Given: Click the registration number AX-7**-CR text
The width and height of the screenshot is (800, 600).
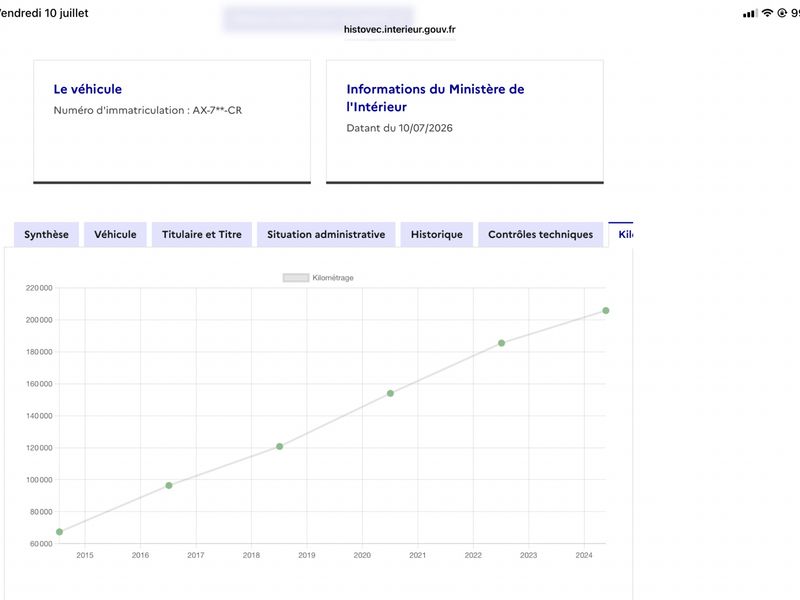Looking at the screenshot, I should [x=217, y=110].
